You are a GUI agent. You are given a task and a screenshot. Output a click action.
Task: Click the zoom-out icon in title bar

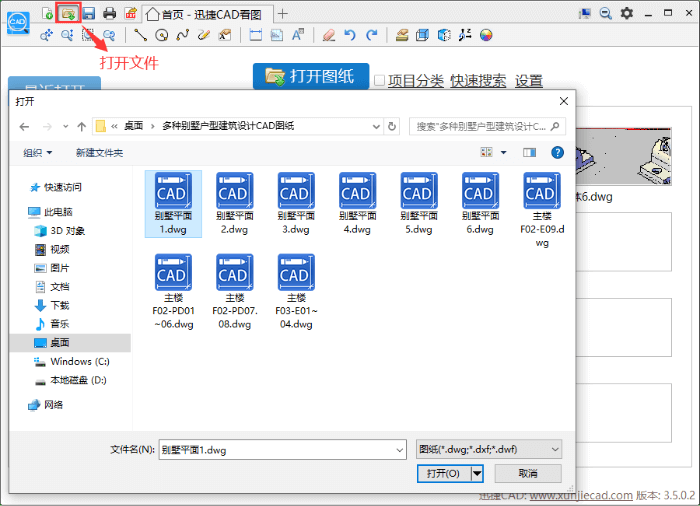pyautogui.click(x=605, y=13)
